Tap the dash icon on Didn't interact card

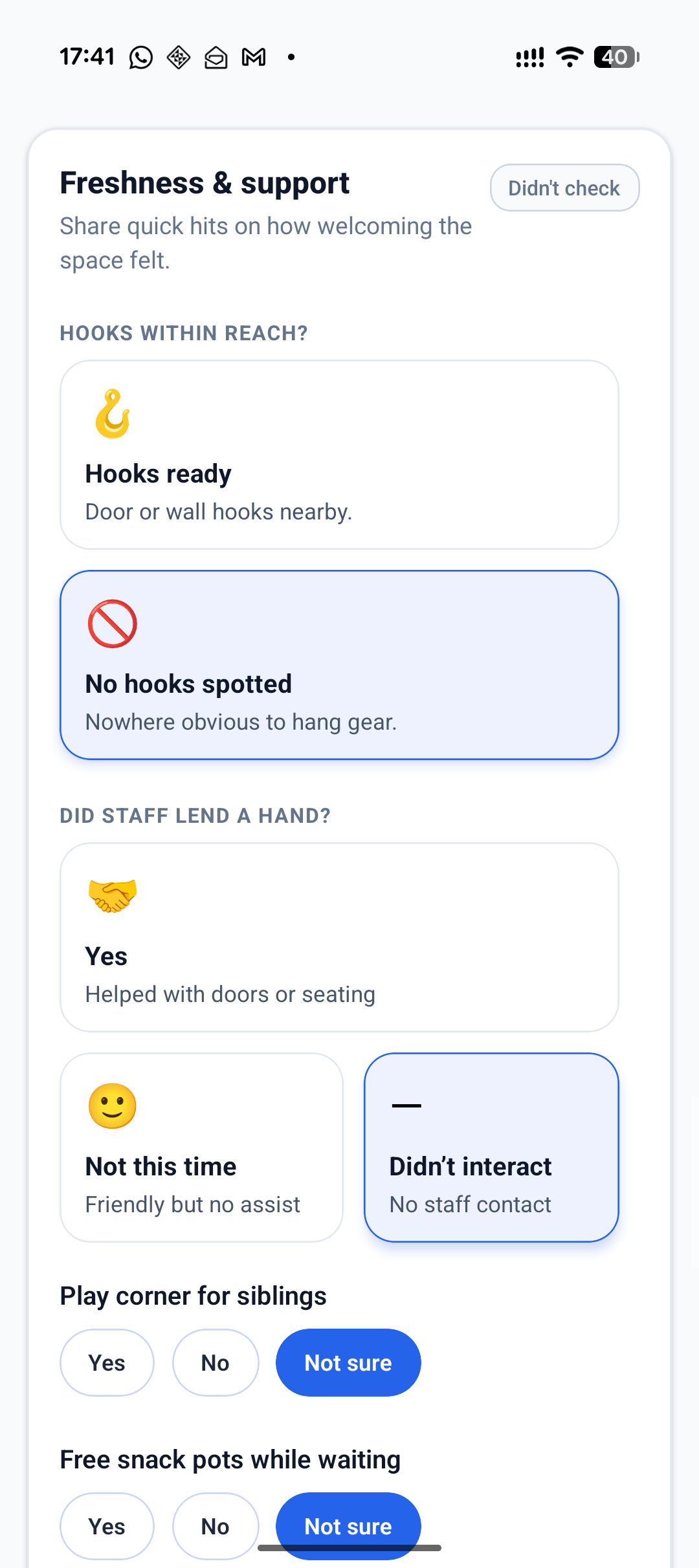point(406,1105)
